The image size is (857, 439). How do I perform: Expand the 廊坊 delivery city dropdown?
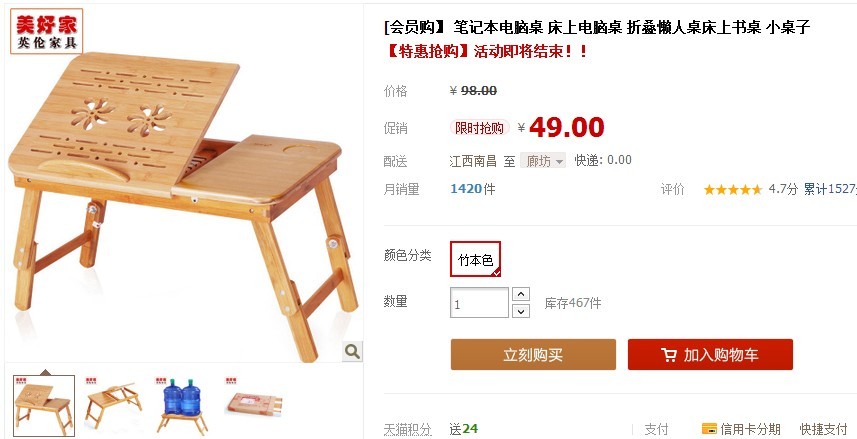[543, 161]
